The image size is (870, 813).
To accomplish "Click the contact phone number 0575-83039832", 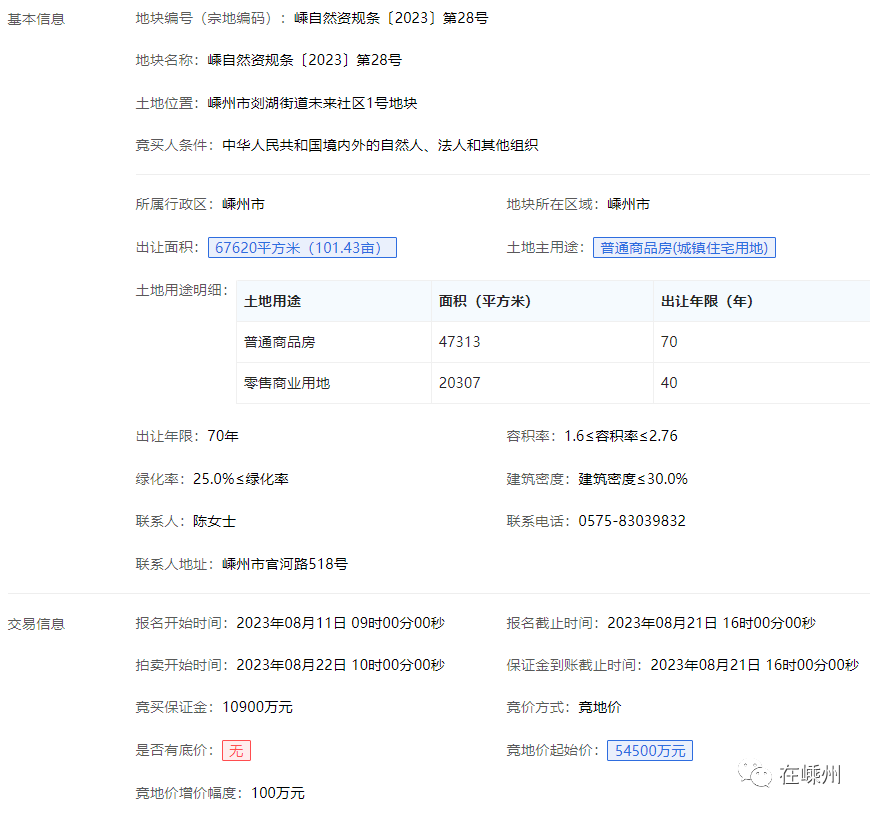I will (x=632, y=521).
